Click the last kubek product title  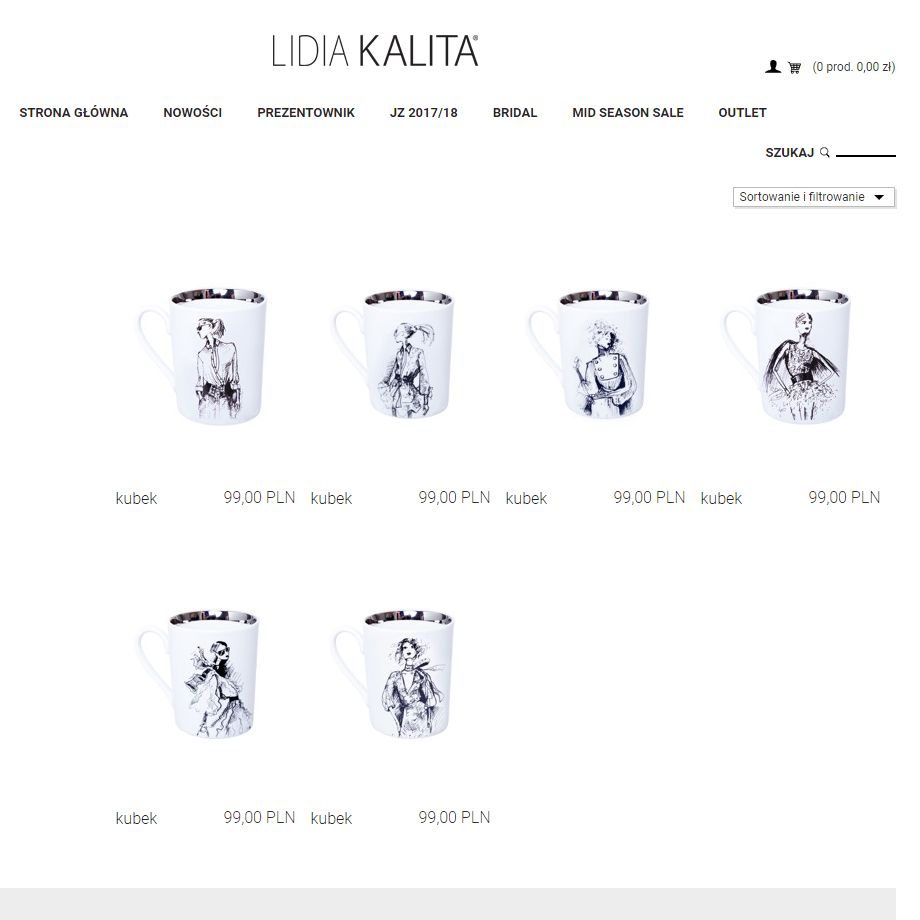click(x=331, y=818)
